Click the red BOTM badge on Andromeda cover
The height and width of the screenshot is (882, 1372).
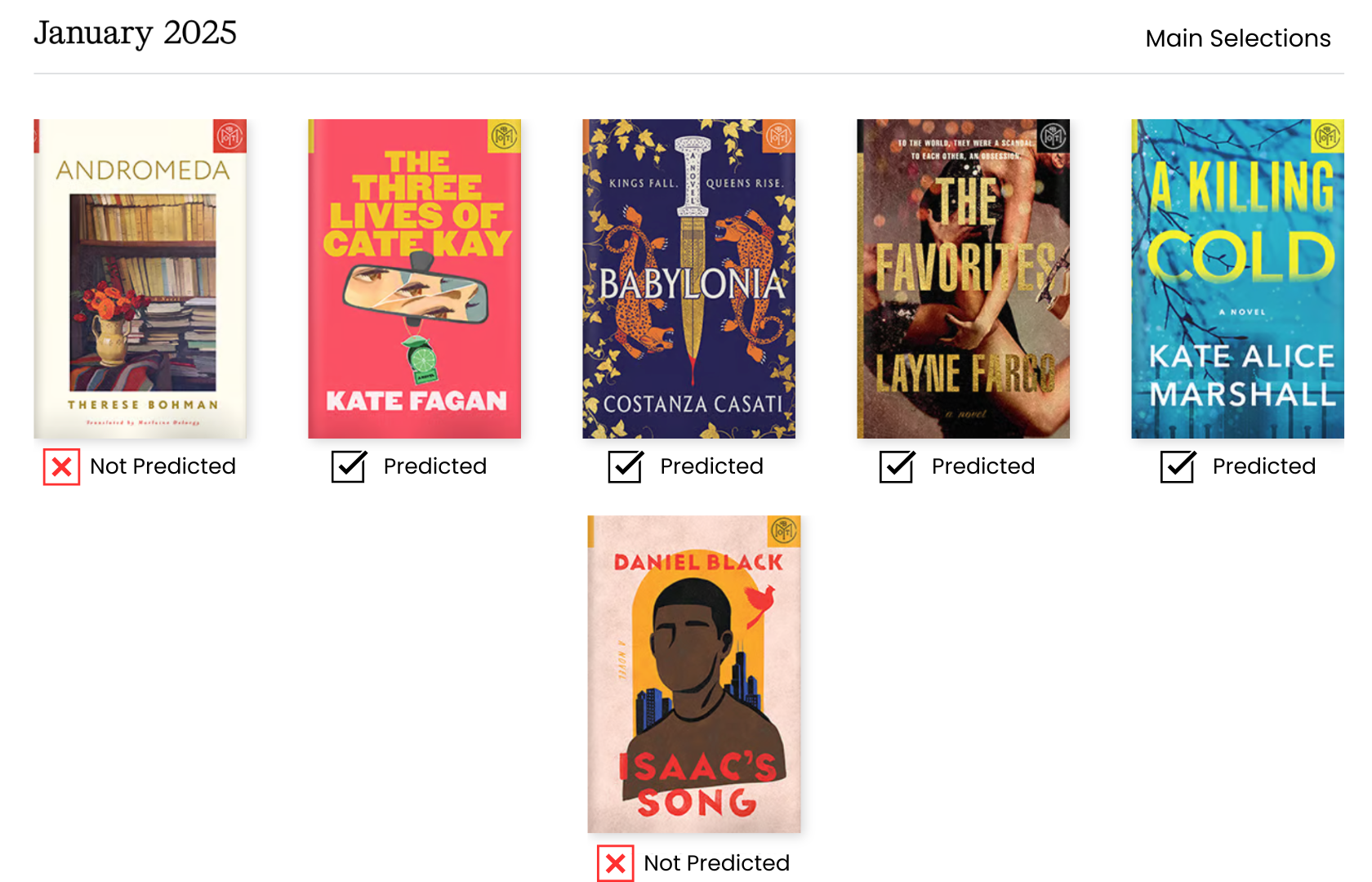pos(229,136)
